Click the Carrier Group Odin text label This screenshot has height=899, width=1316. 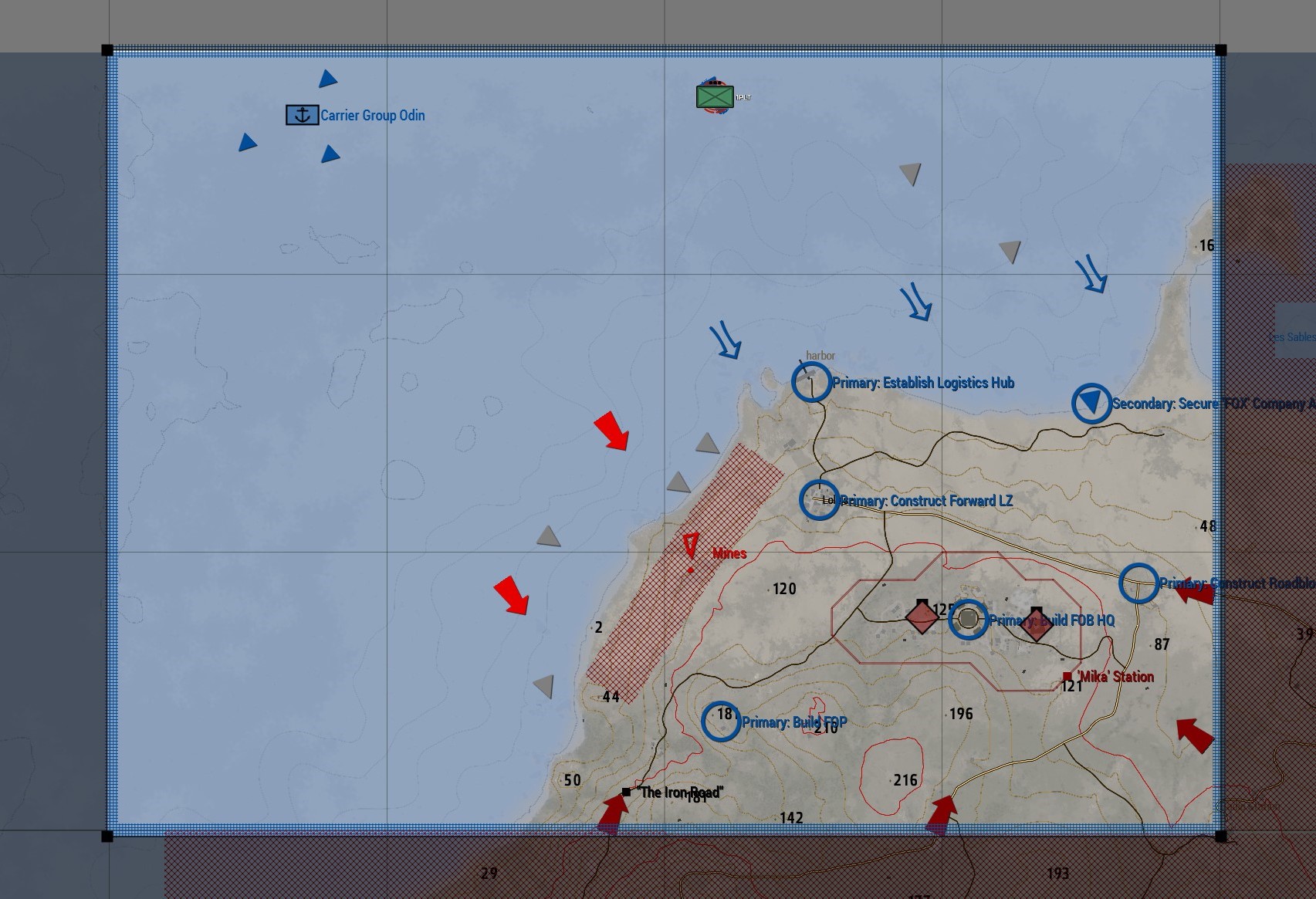coord(372,116)
